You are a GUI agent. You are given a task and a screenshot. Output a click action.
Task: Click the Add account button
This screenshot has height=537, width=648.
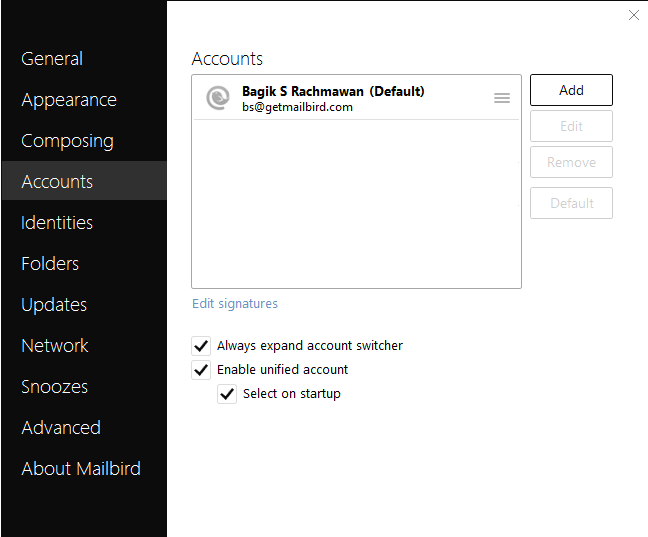click(x=571, y=90)
